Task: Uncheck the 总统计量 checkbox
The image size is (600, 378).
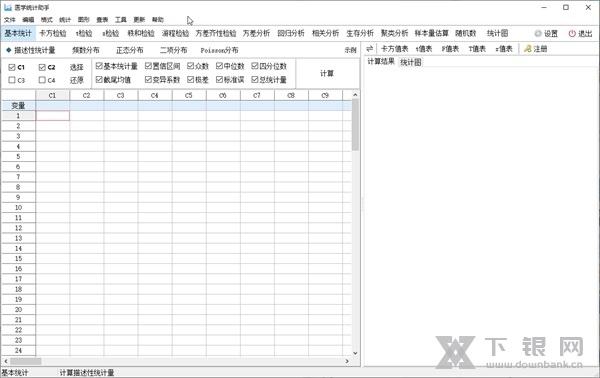Action: [x=255, y=80]
